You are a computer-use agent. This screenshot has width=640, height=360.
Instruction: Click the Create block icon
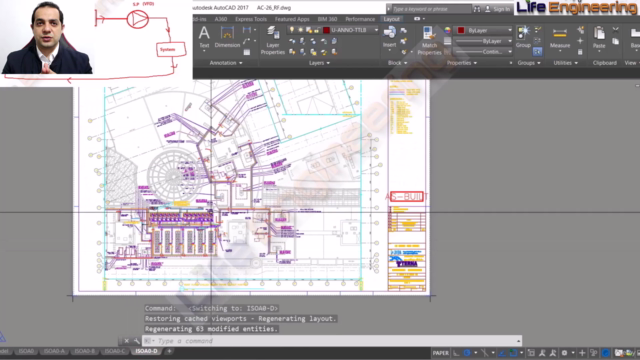tap(404, 31)
